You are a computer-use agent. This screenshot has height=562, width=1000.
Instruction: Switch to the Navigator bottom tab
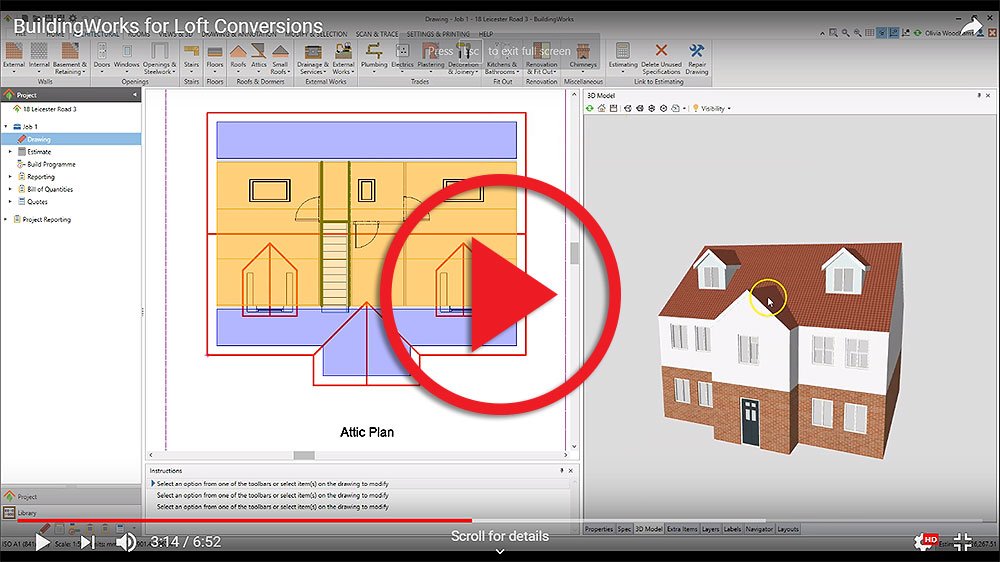759,529
